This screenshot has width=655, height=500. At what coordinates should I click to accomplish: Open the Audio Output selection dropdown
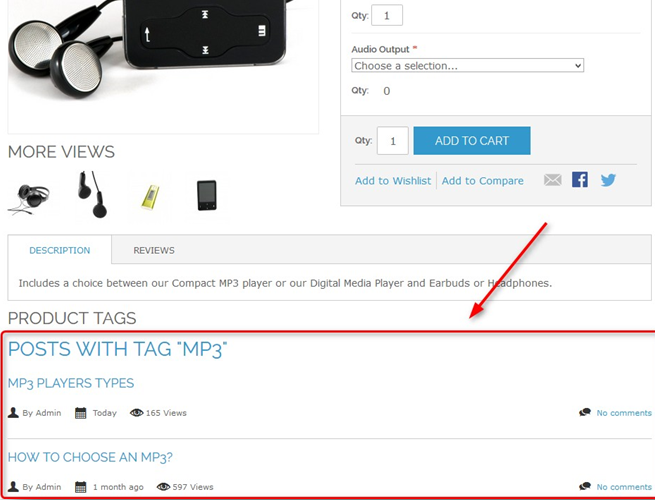[x=467, y=66]
